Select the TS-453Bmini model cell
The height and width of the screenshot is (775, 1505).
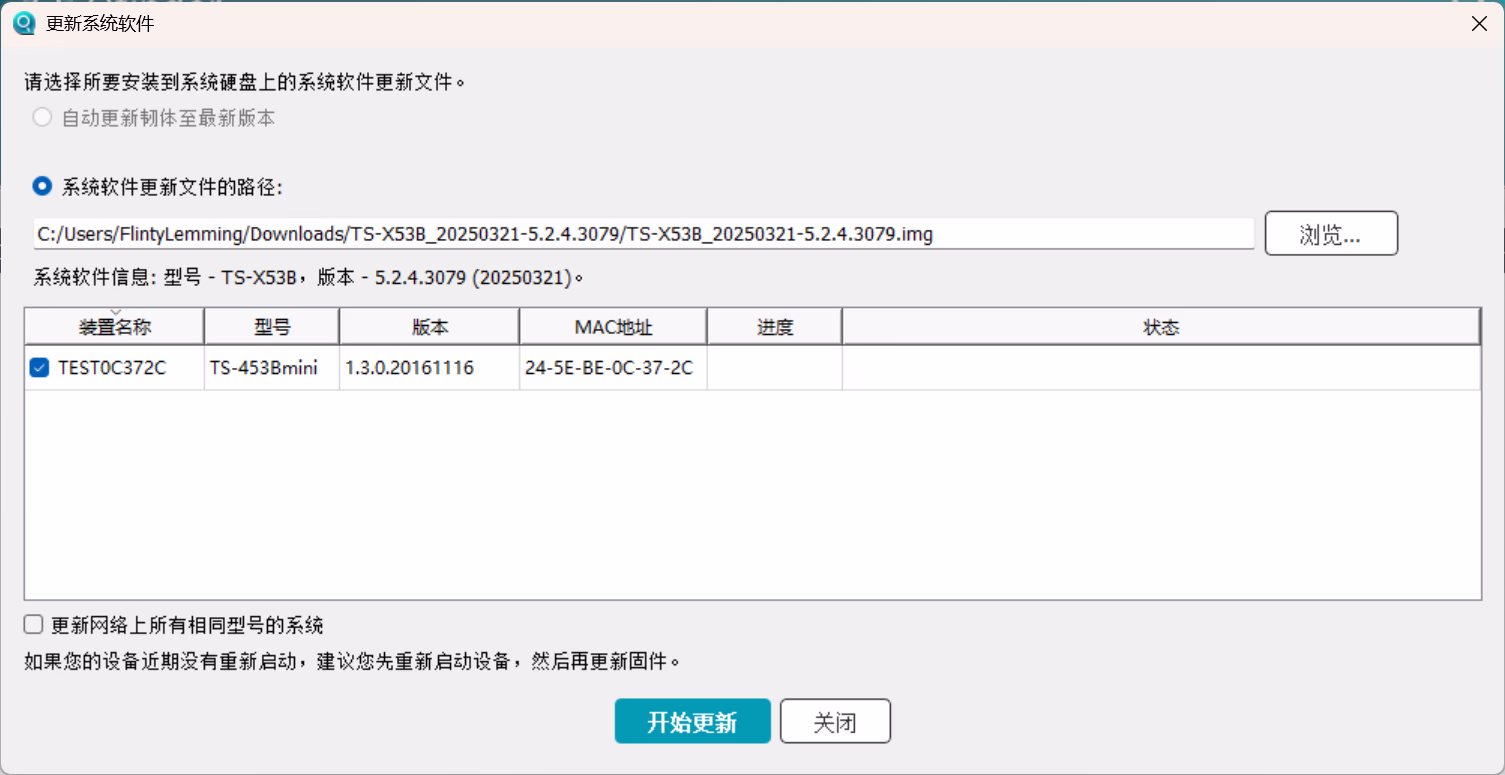point(264,368)
